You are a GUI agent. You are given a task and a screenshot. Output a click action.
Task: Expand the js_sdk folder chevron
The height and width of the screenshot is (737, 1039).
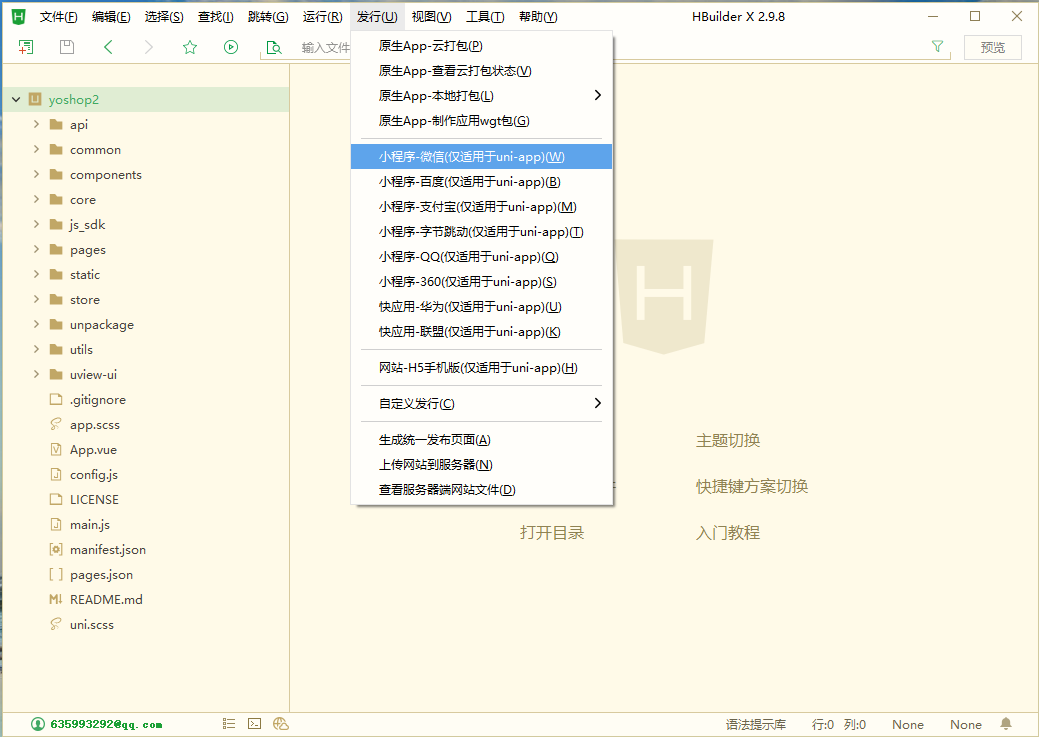(x=36, y=224)
